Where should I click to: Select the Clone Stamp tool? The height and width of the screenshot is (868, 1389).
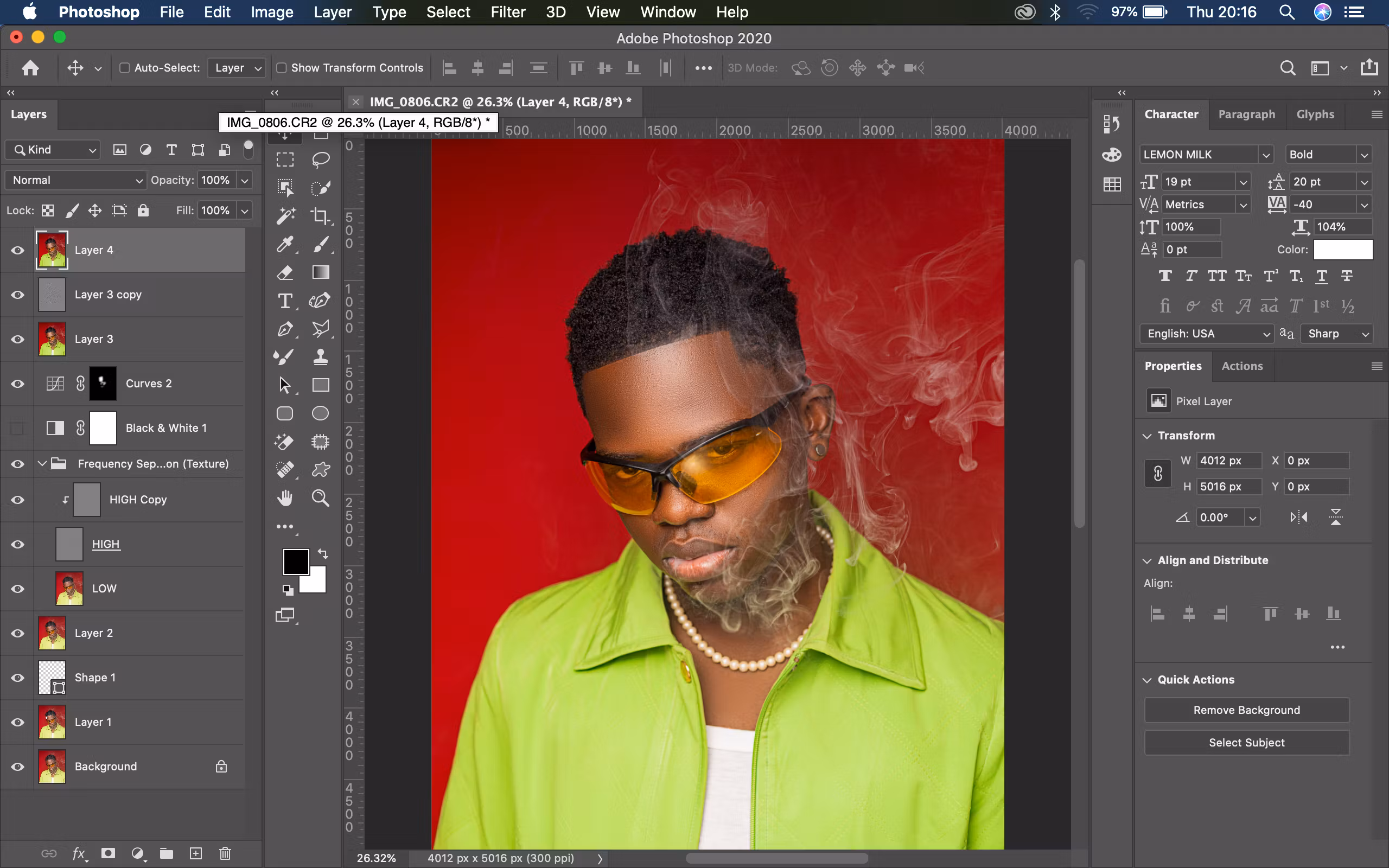point(320,357)
